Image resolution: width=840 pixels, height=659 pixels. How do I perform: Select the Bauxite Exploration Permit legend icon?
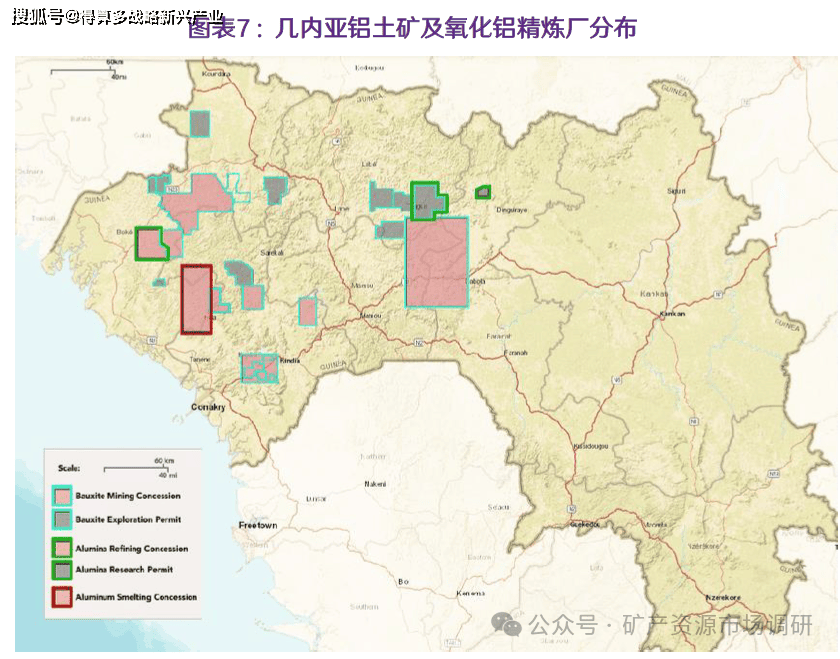pos(62,520)
